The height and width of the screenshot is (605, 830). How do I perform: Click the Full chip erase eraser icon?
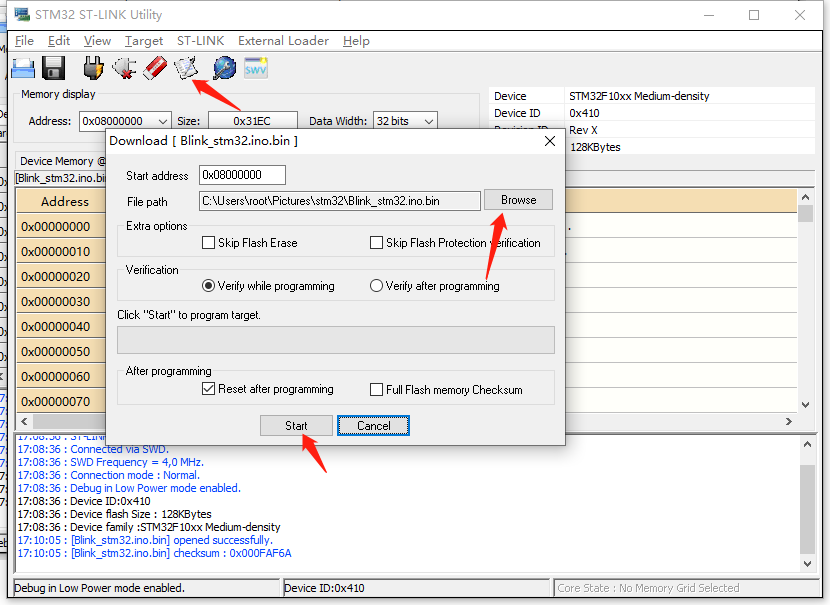(155, 68)
